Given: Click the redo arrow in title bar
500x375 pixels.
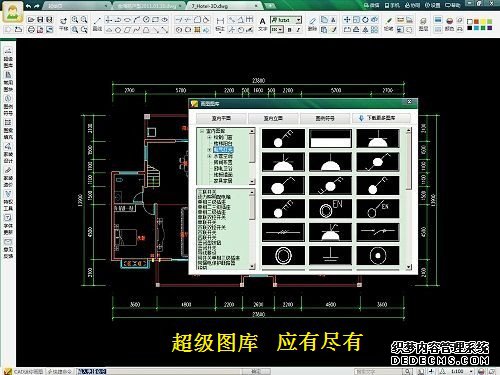Looking at the screenshot, I should click(x=37, y=6).
